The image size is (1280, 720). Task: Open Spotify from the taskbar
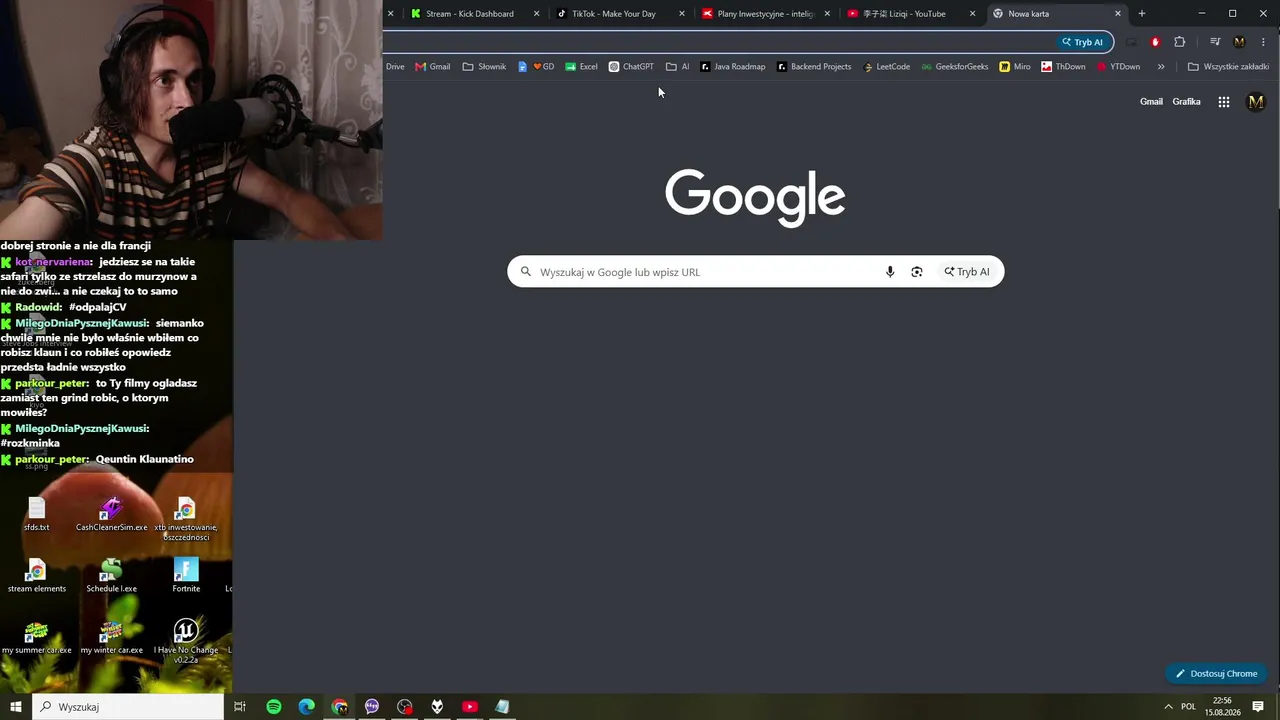[274, 707]
